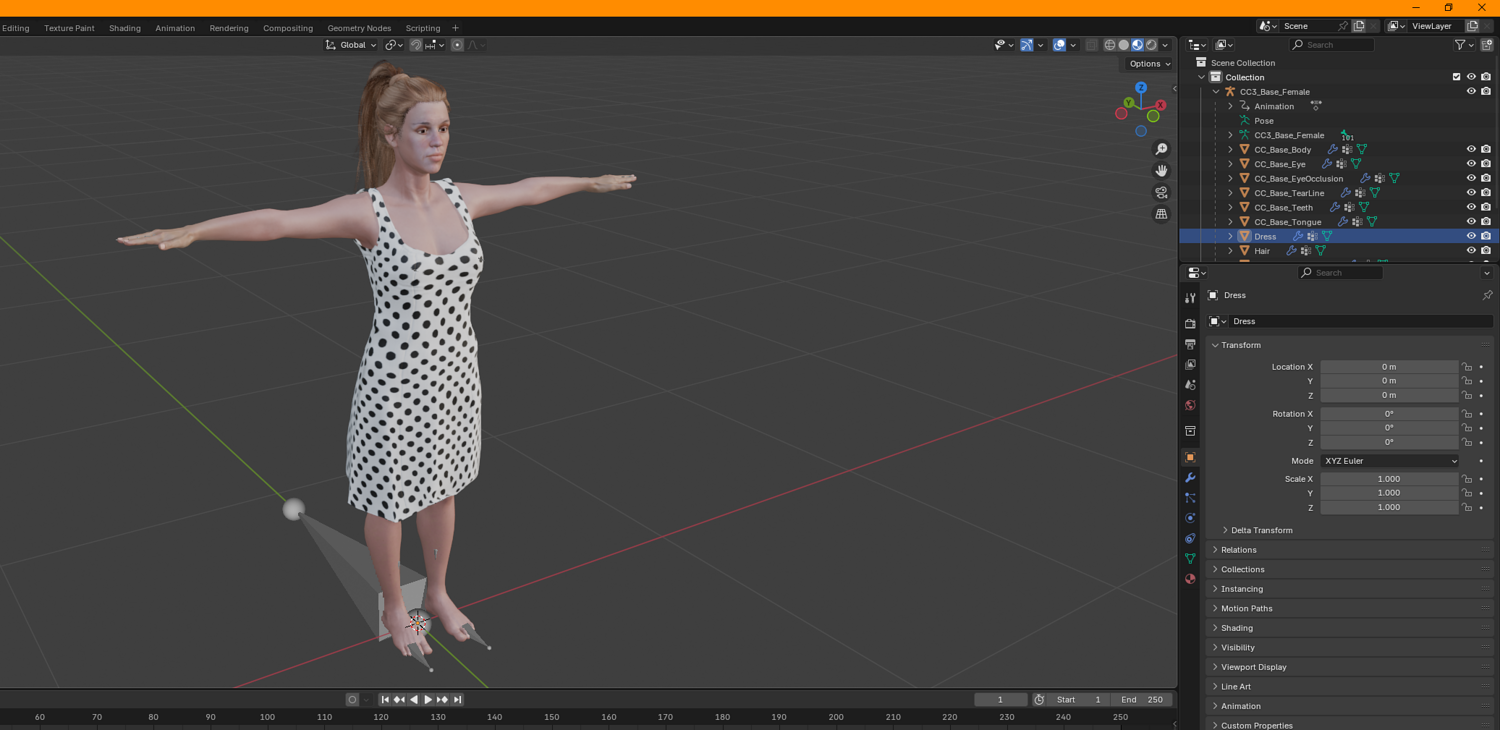This screenshot has width=1500, height=730.
Task: Switch to the Rendering workspace tab
Action: pyautogui.click(x=229, y=28)
